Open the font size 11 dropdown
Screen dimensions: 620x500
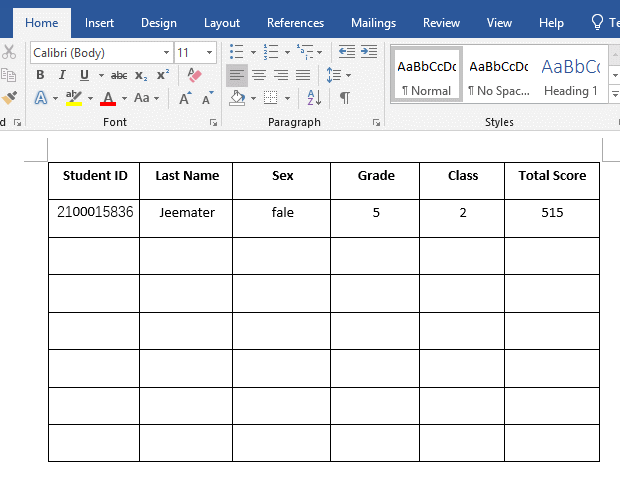(209, 53)
